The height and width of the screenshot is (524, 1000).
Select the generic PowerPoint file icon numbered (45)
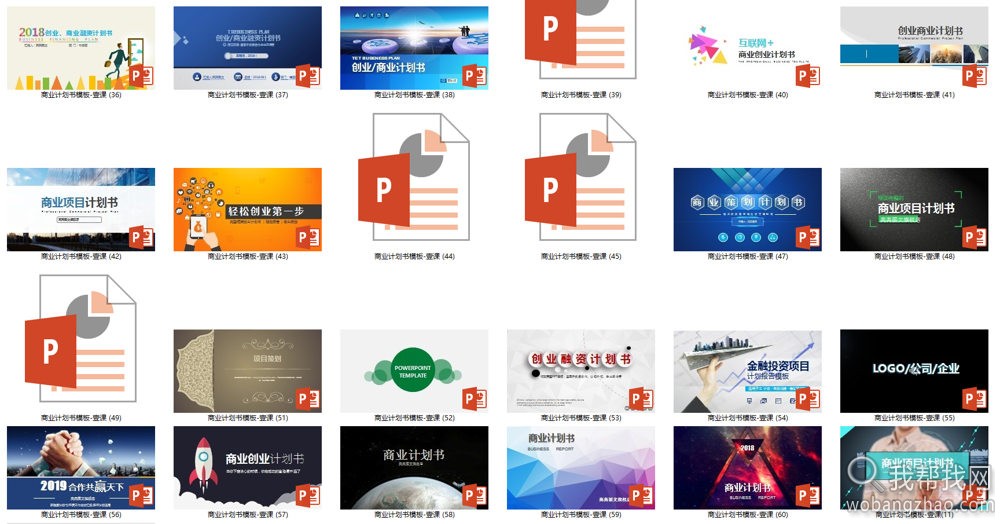pos(580,177)
